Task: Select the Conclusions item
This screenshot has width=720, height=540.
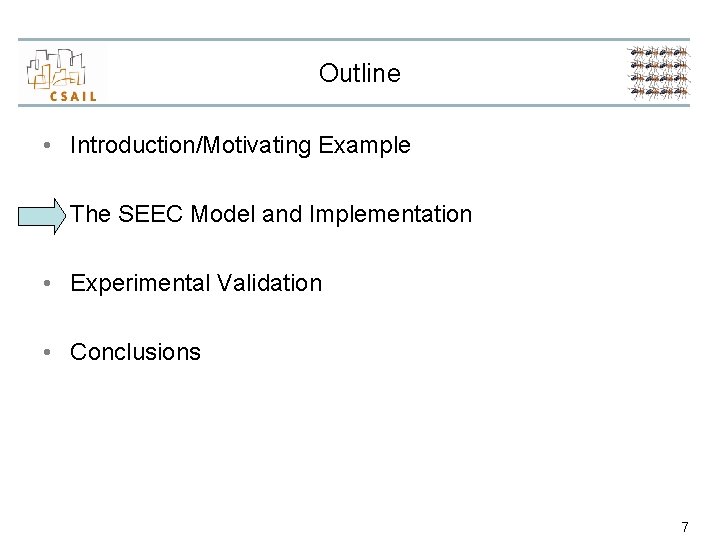Action: (x=135, y=353)
